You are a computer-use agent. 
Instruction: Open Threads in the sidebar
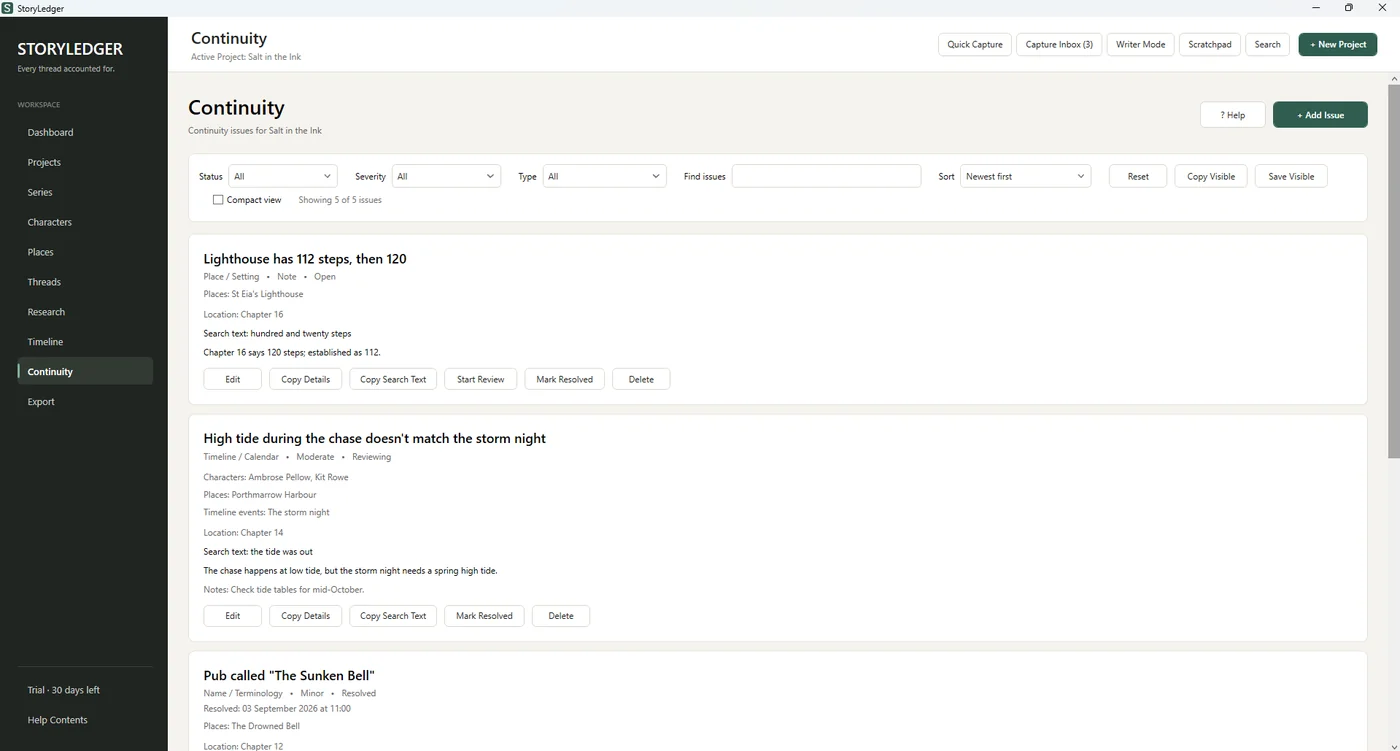(x=85, y=282)
